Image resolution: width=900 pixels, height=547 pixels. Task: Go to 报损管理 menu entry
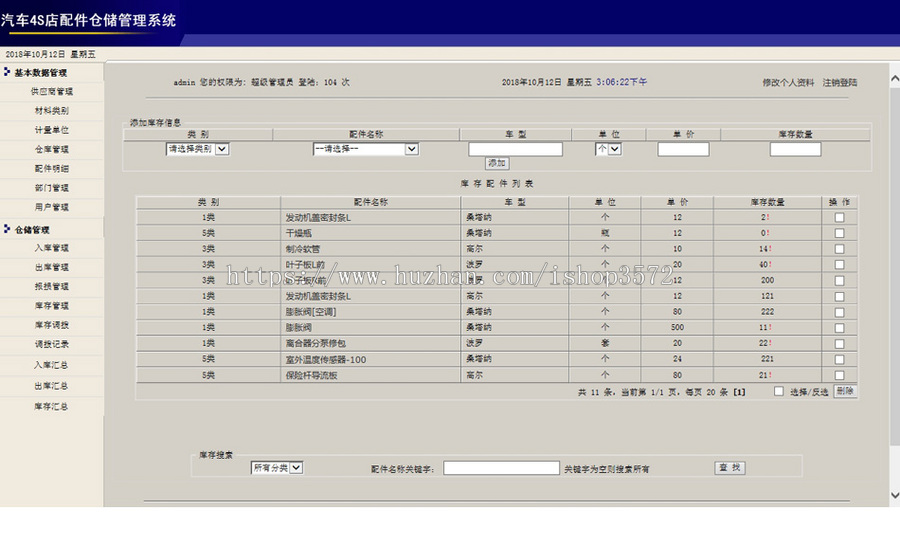(52, 286)
